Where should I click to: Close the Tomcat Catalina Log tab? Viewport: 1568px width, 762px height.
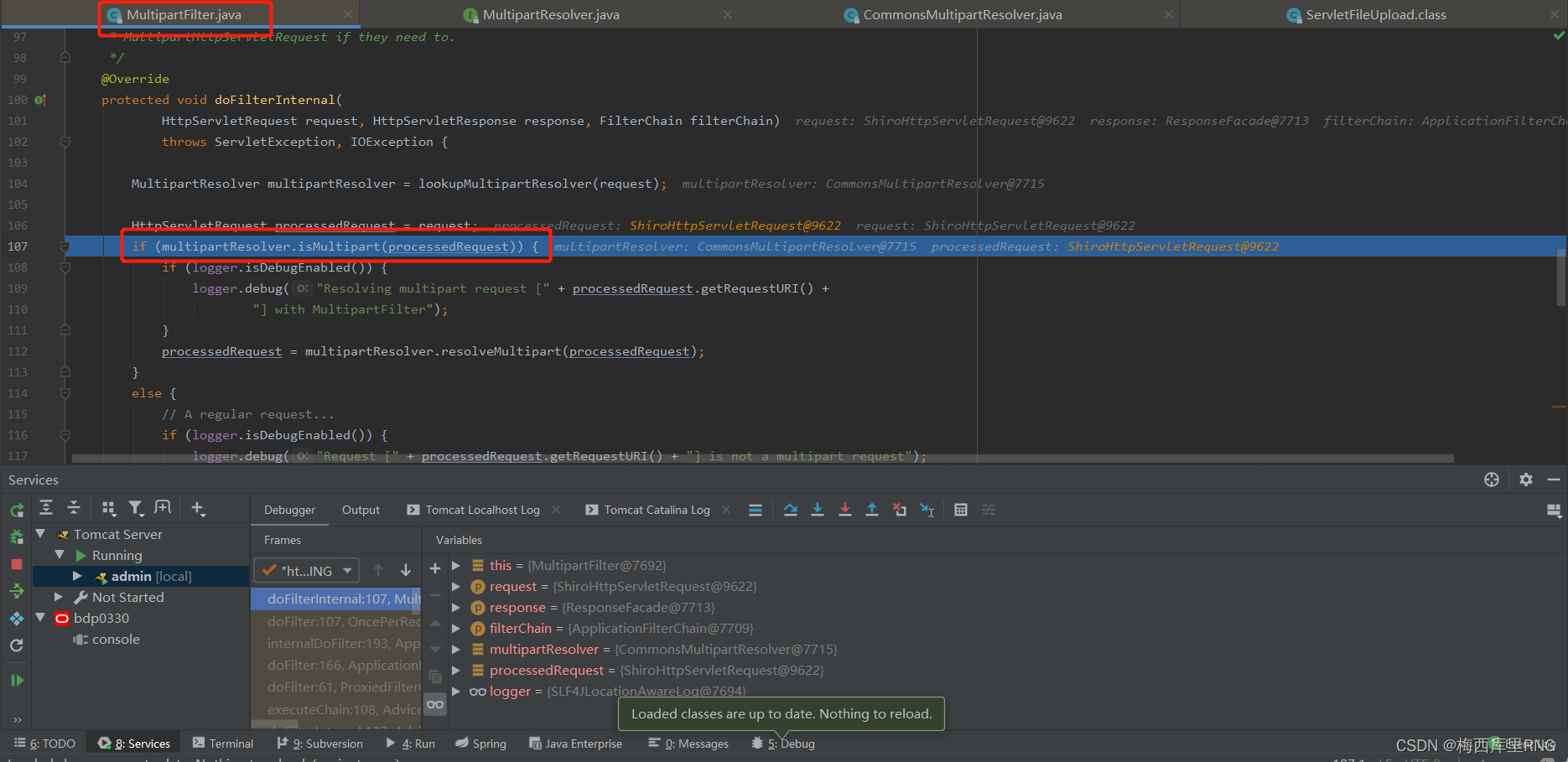[726, 510]
